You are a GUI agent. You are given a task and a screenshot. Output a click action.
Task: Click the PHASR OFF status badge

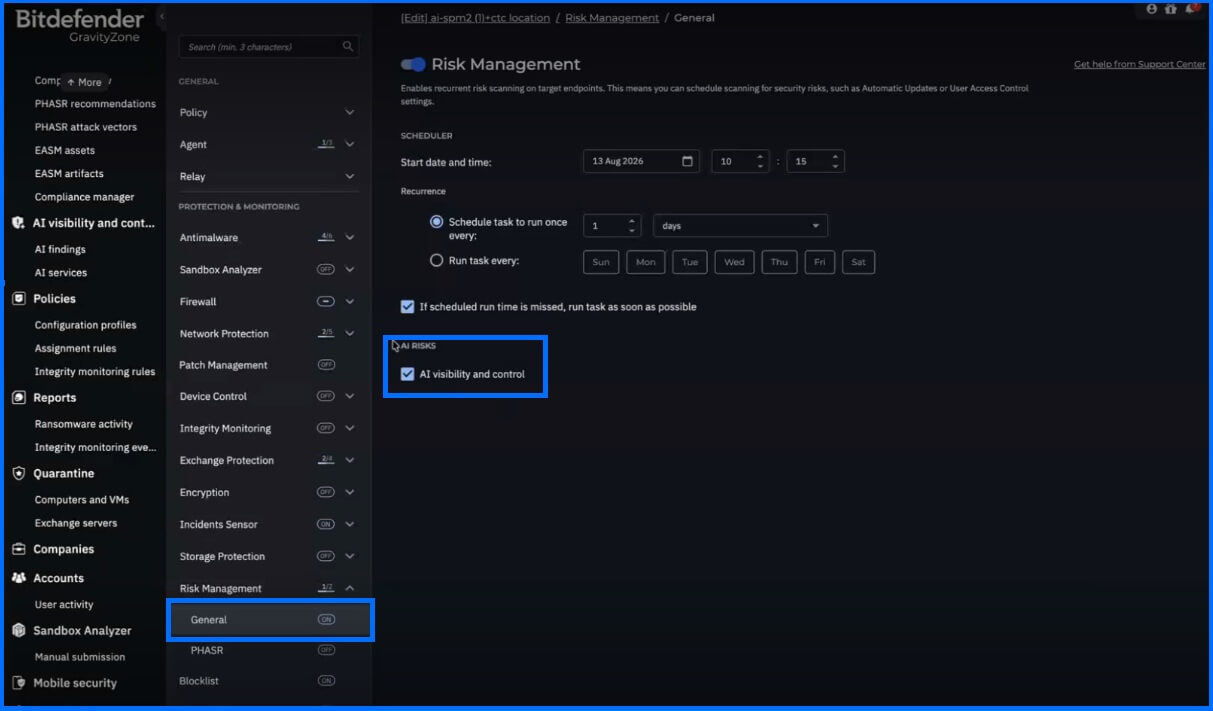tap(326, 649)
